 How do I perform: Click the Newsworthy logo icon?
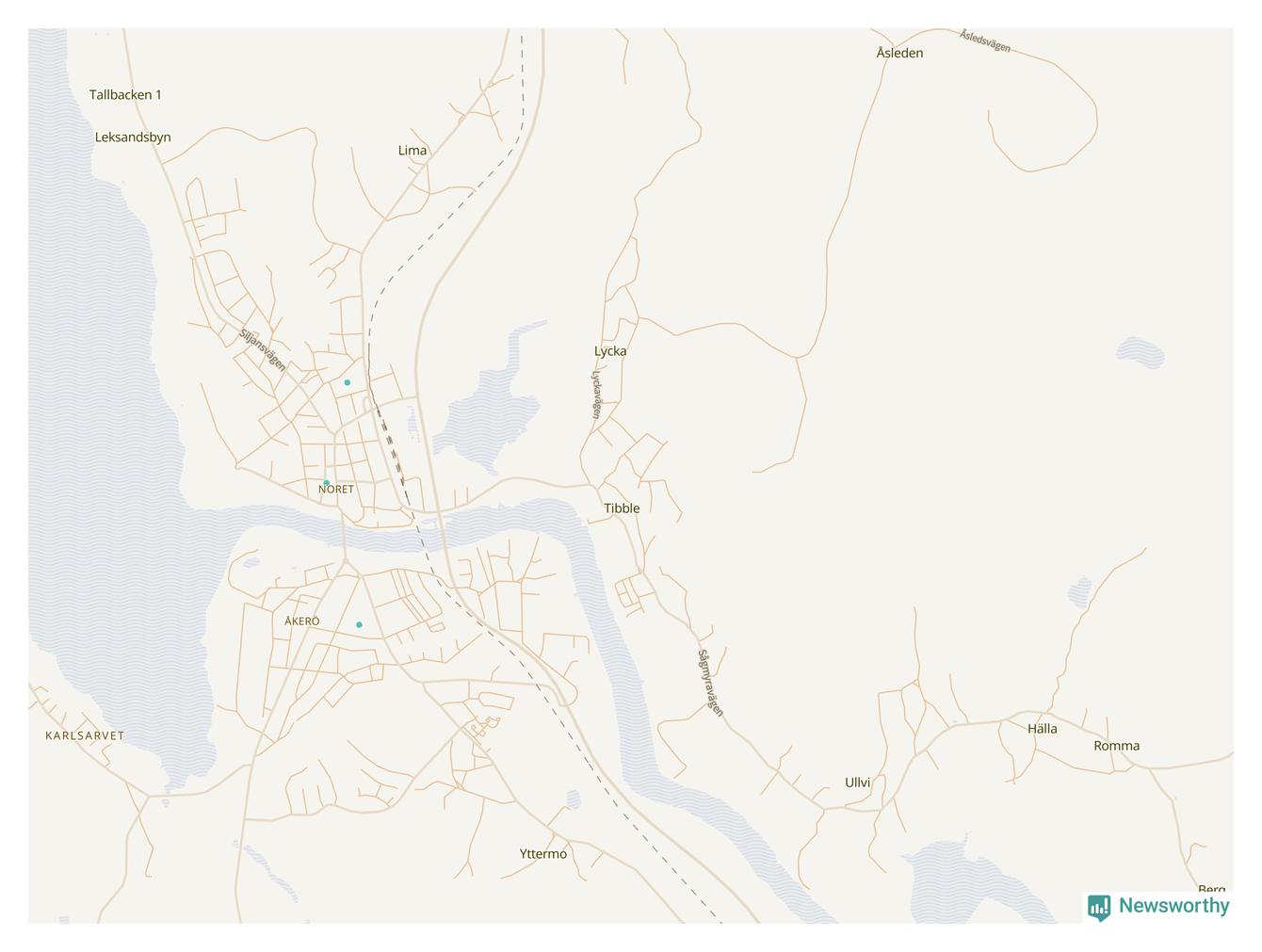[x=1099, y=907]
